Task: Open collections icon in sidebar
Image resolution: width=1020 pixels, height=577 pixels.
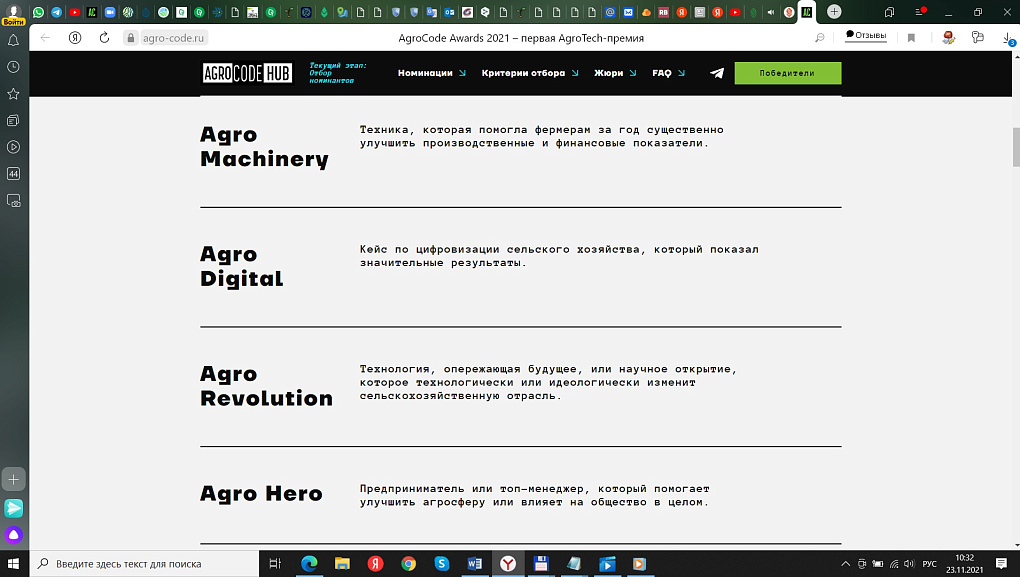Action: point(13,120)
